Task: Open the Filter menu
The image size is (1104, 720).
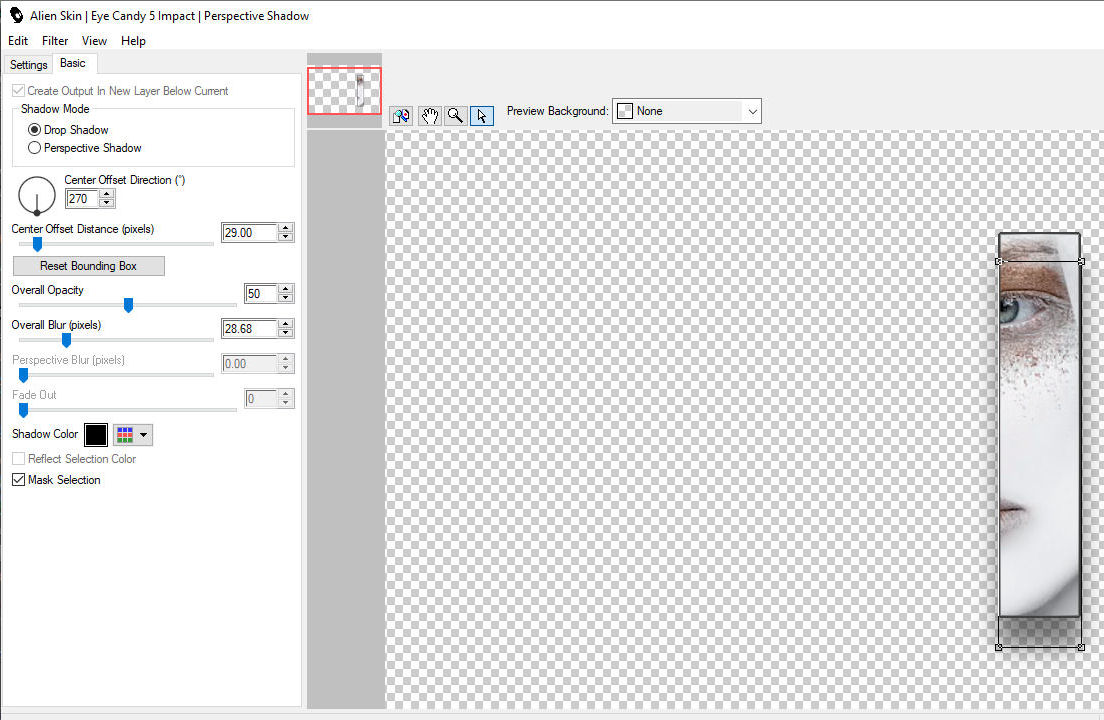Action: (x=55, y=41)
